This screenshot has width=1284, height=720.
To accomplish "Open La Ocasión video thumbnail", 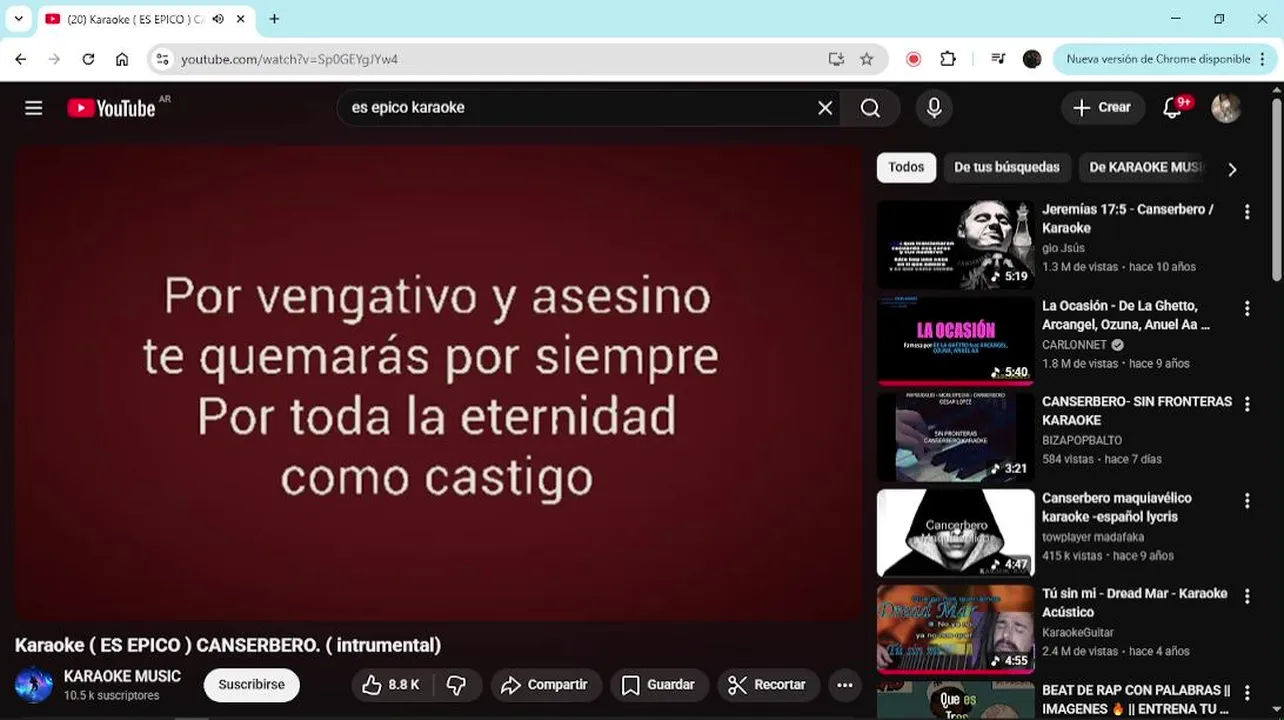I will point(956,341).
